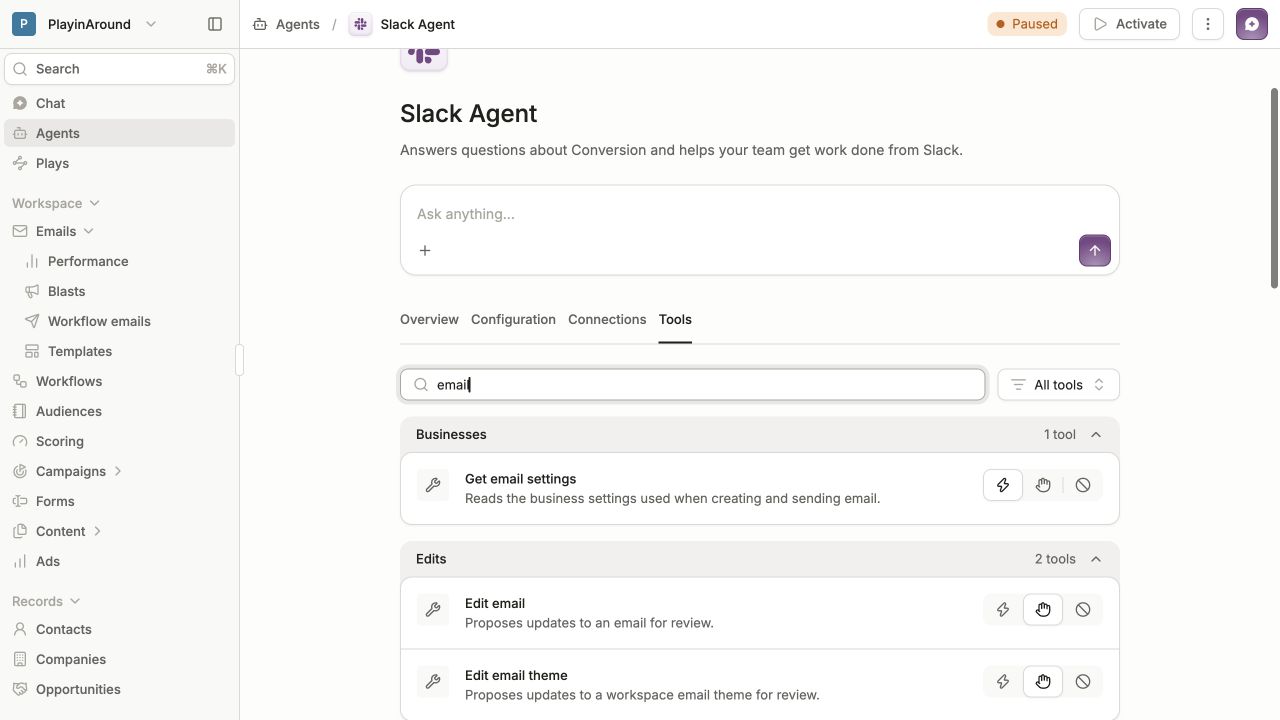Screen dimensions: 1280x720
Task: Expand the Content submenu chevron
Action: point(98,531)
